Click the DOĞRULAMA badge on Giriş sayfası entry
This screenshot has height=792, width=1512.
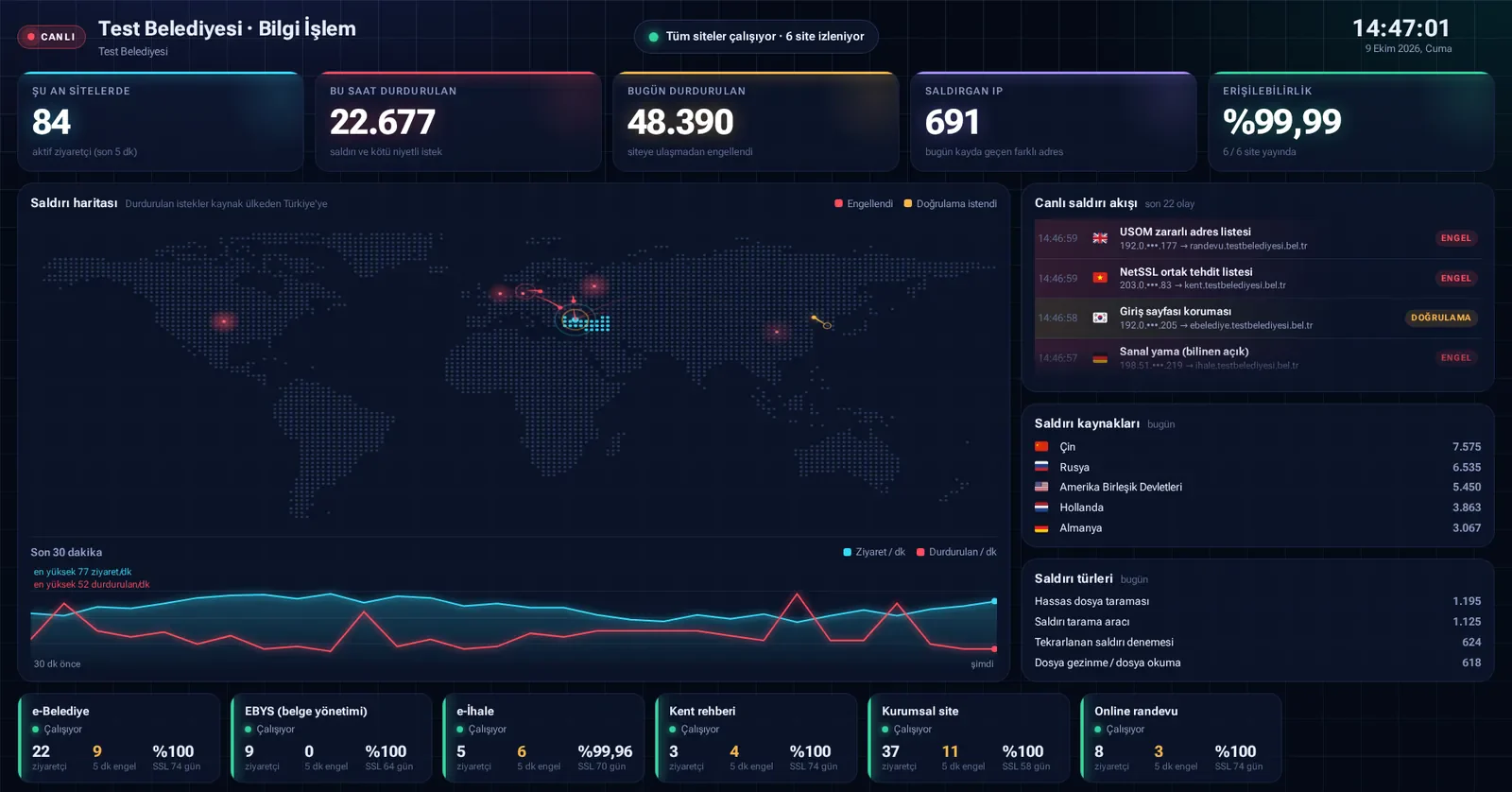1441,318
